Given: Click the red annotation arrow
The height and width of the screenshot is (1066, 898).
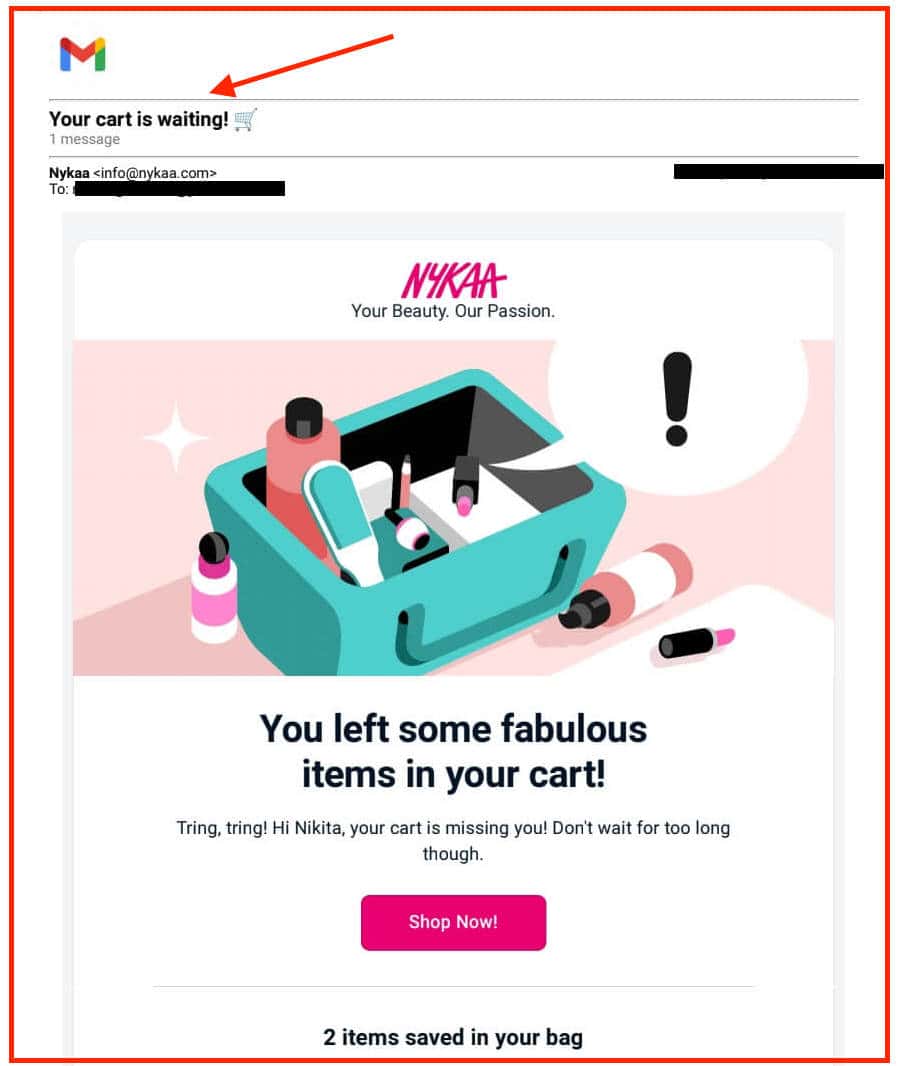Looking at the screenshot, I should (x=302, y=65).
